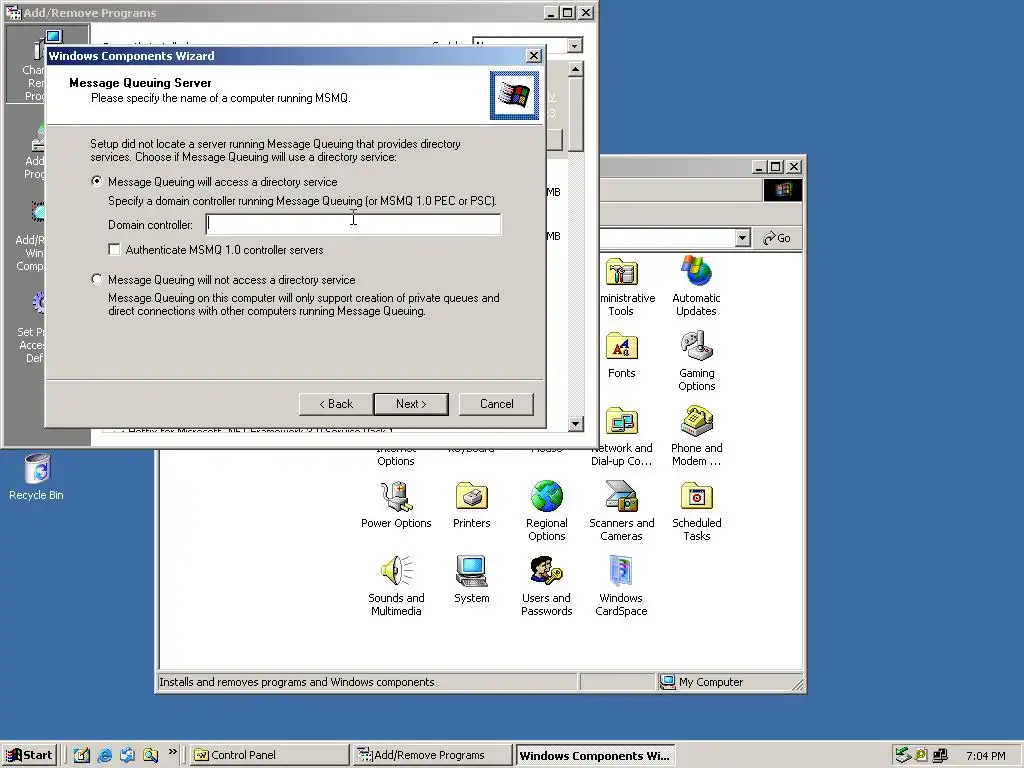Maximize the Control Panel window
The height and width of the screenshot is (768, 1024).
pyautogui.click(x=775, y=167)
